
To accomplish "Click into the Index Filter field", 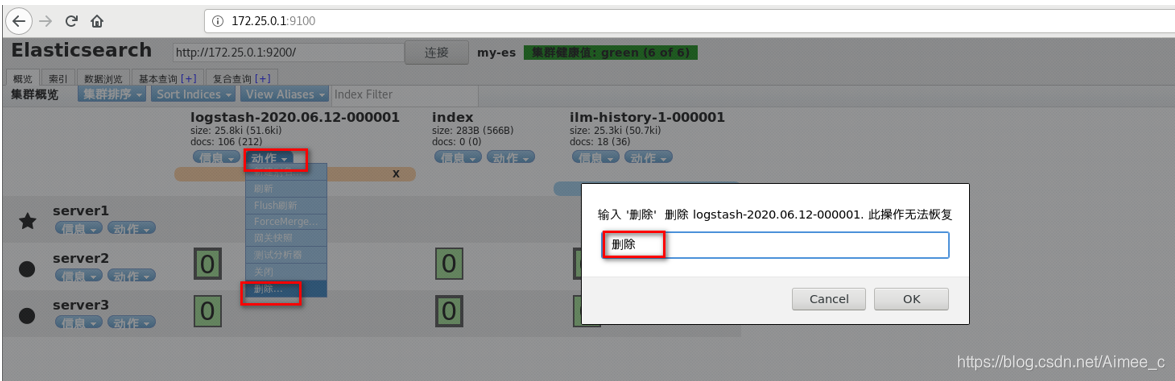I will 405,94.
